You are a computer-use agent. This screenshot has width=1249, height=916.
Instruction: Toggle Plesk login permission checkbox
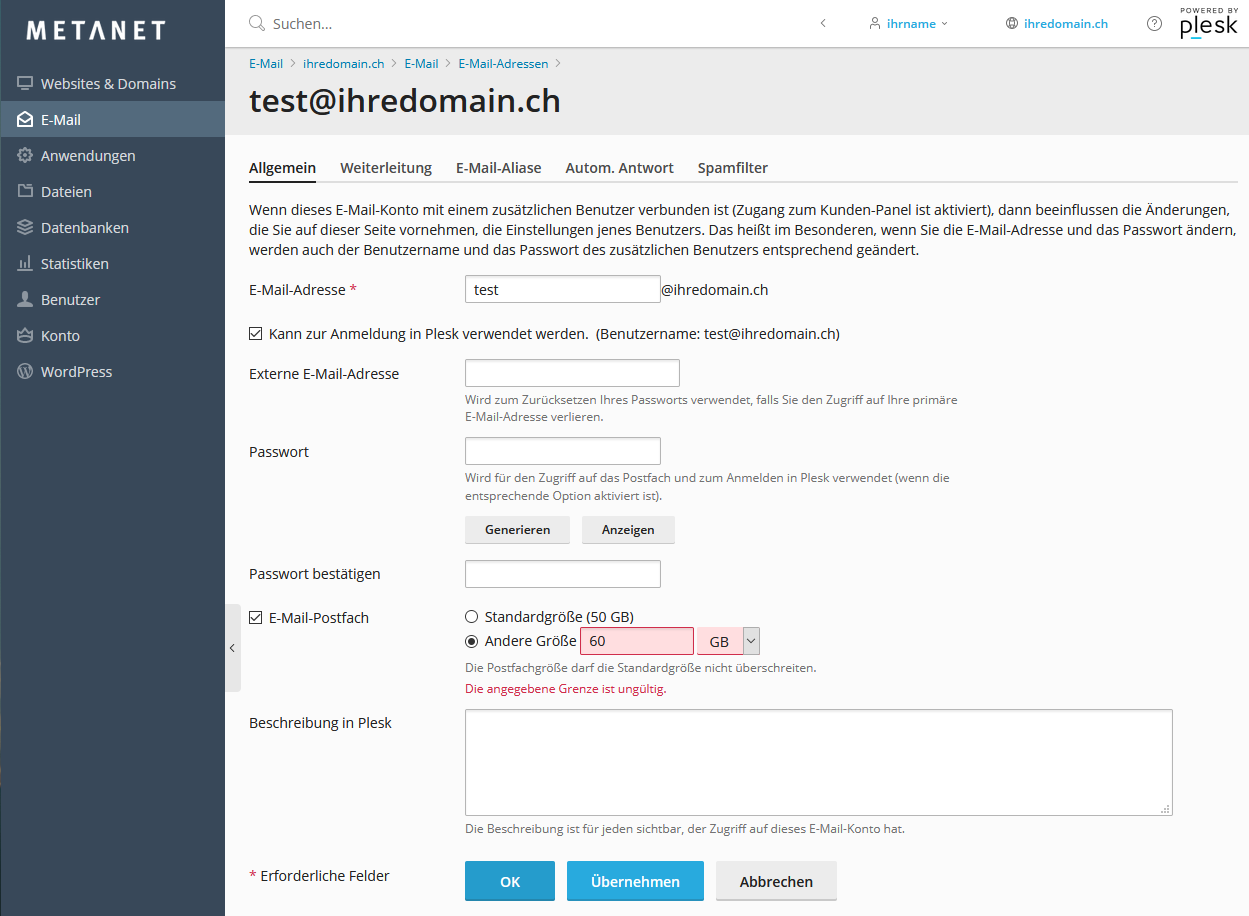click(256, 334)
